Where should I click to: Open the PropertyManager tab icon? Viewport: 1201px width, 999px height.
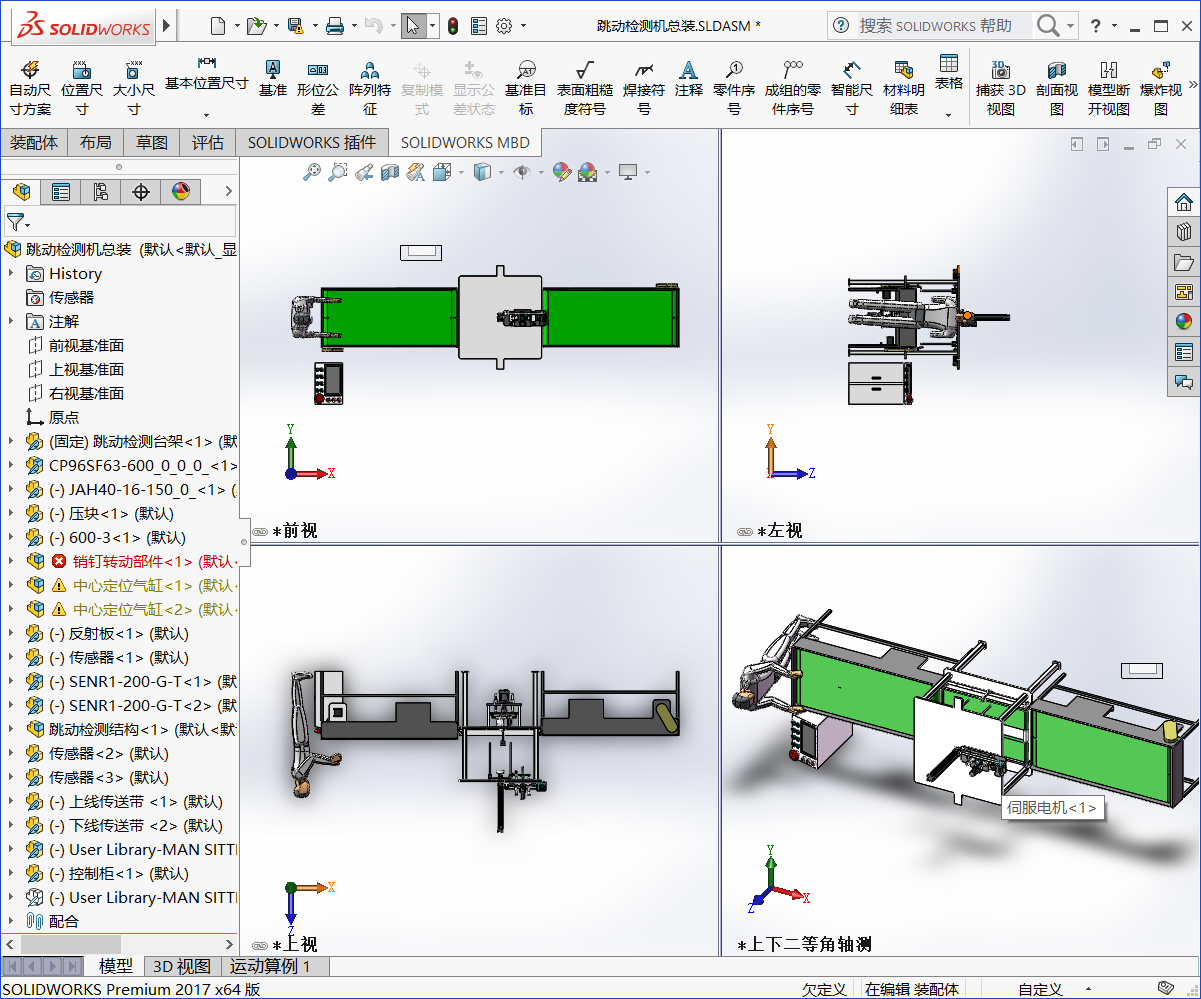(x=61, y=192)
